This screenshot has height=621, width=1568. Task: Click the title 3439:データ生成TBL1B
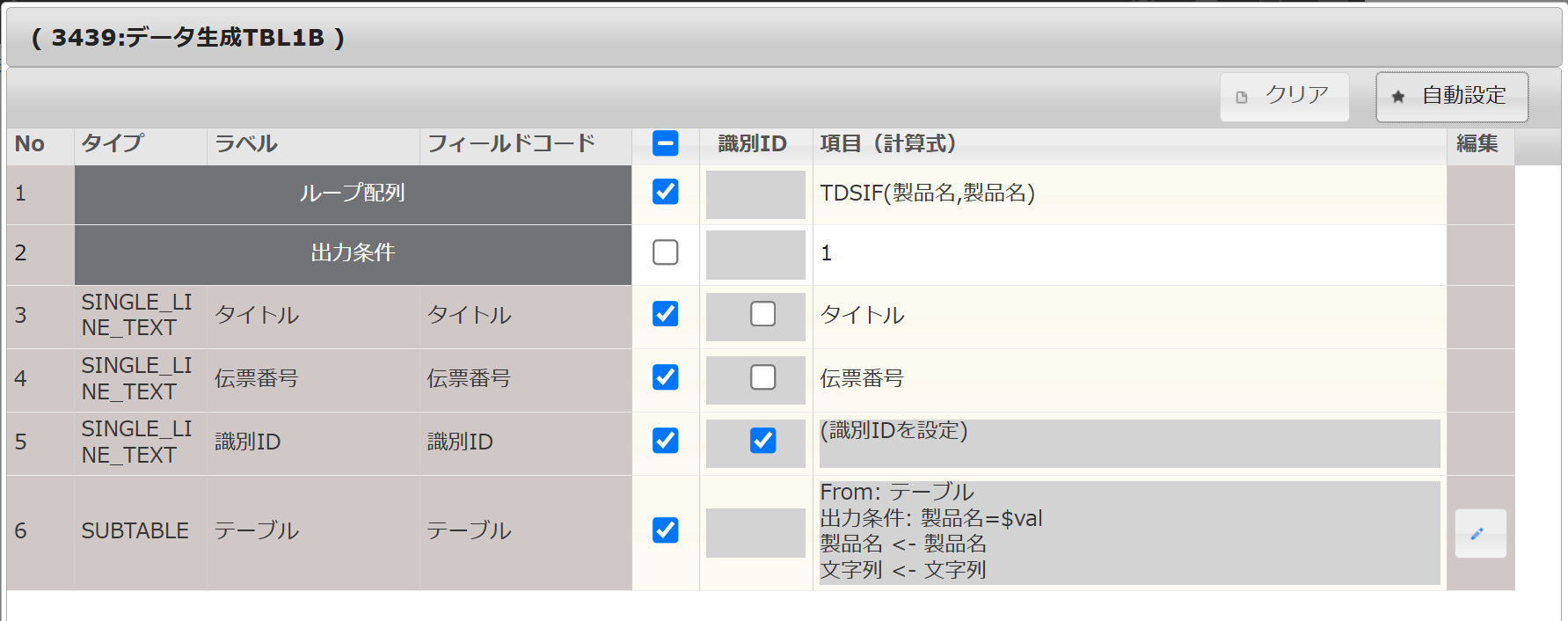click(188, 38)
